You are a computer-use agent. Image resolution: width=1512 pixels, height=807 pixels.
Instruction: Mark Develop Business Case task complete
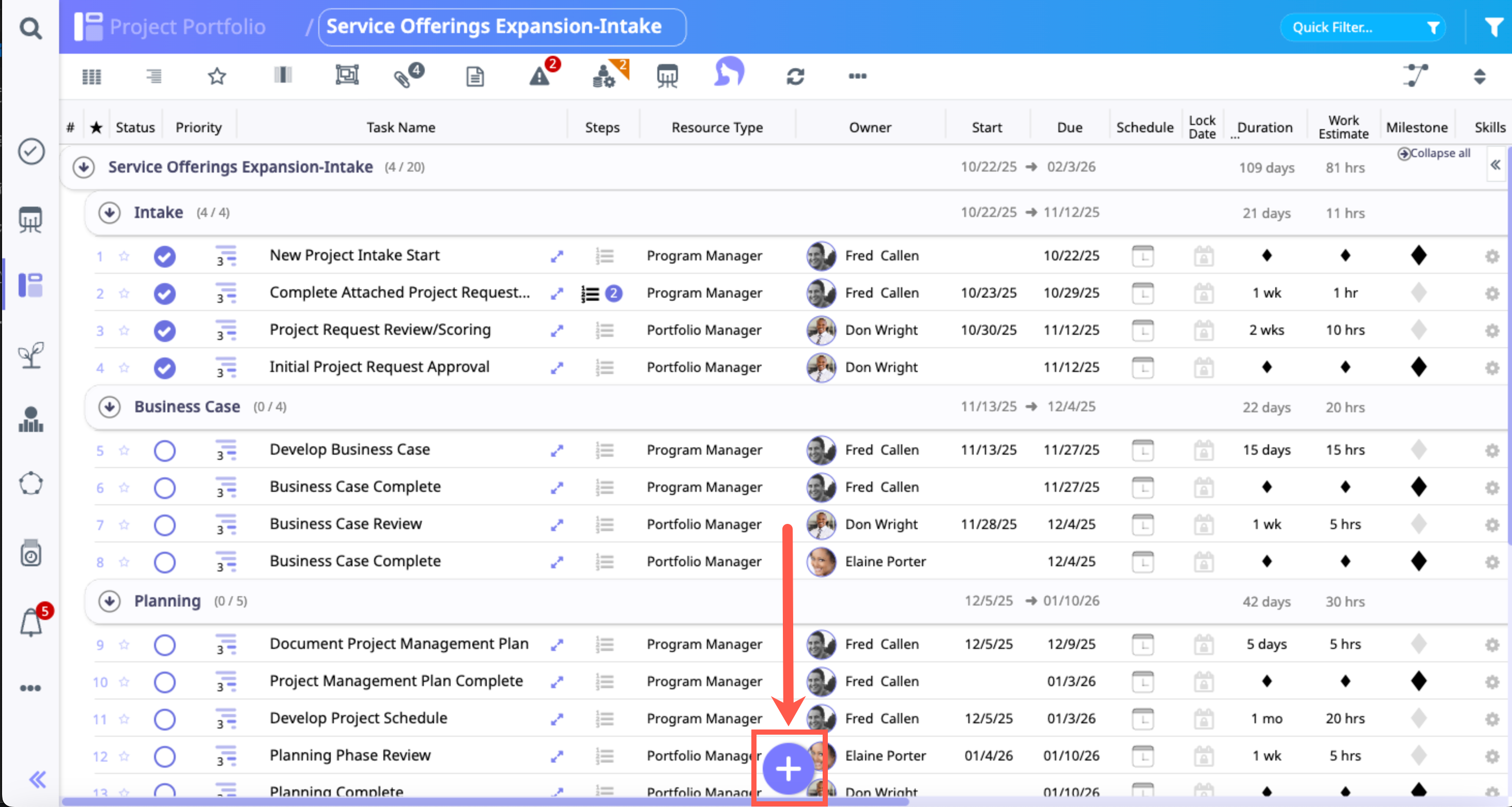click(164, 451)
